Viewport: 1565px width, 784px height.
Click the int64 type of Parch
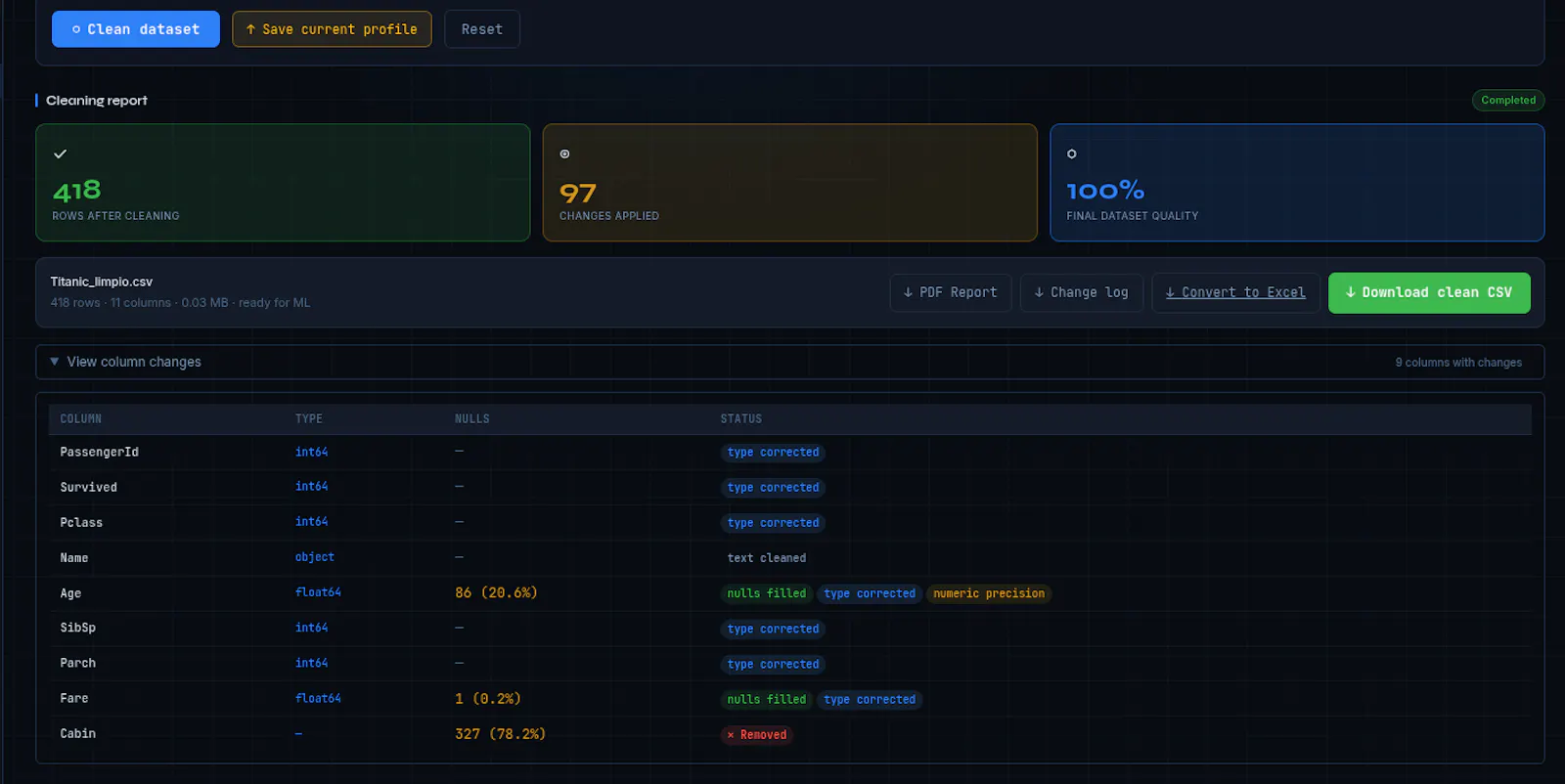click(312, 663)
